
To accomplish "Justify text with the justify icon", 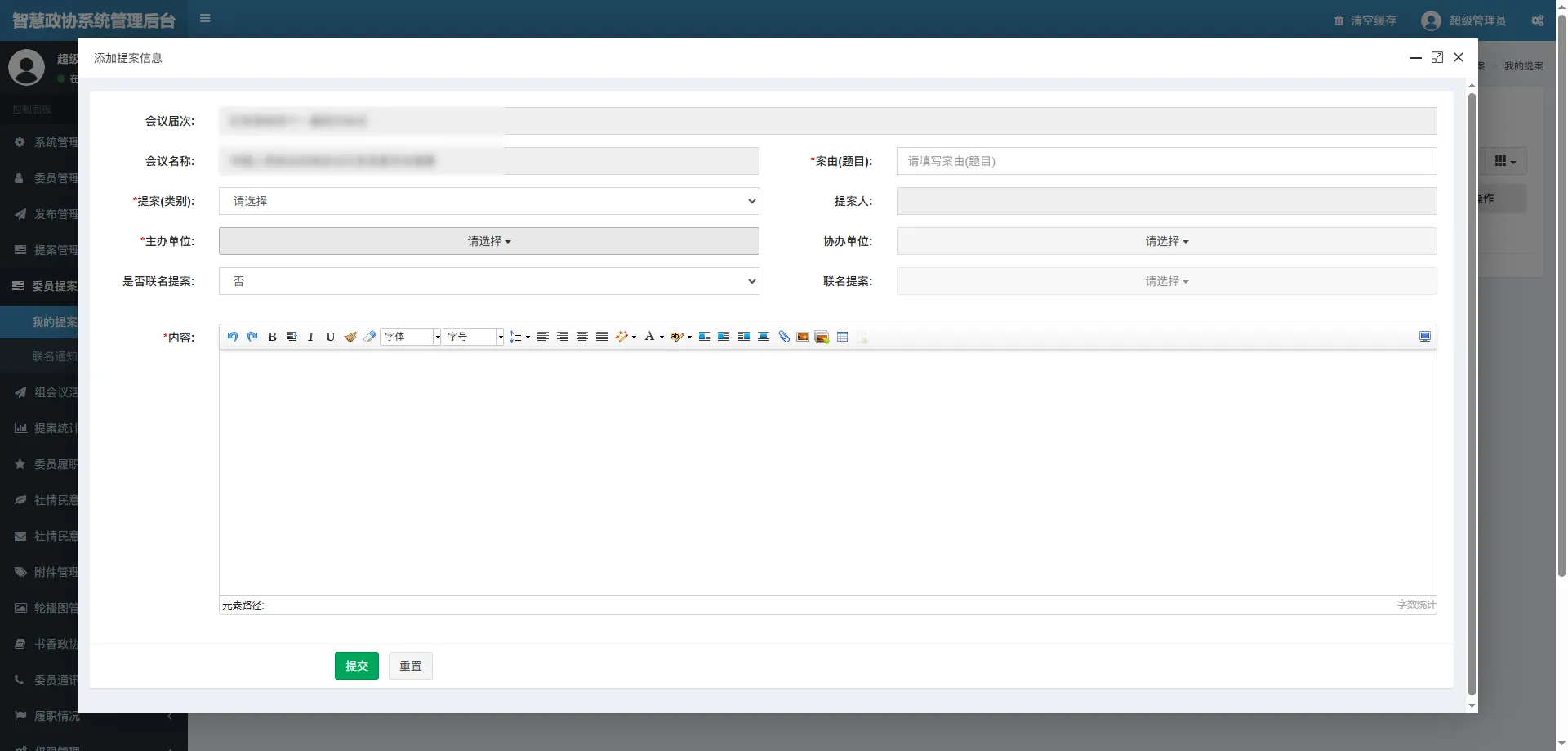I will click(602, 337).
